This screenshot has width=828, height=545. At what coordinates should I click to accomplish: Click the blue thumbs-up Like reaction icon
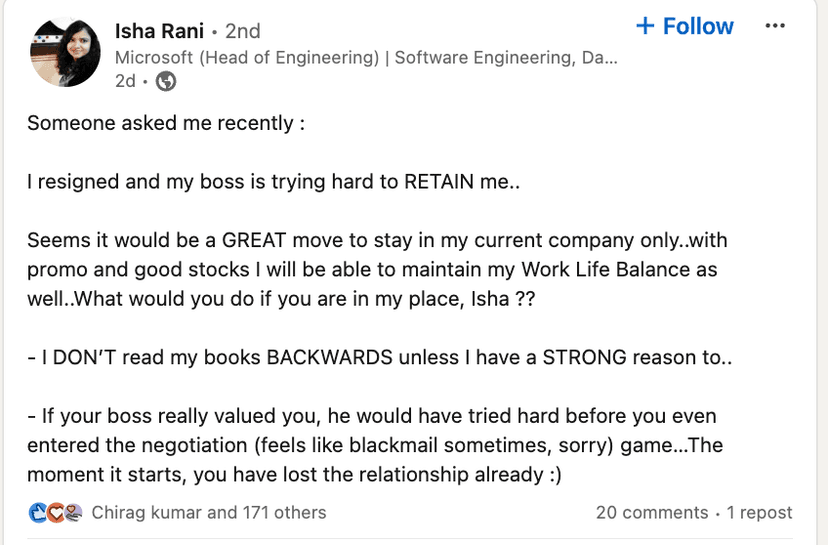point(38,513)
